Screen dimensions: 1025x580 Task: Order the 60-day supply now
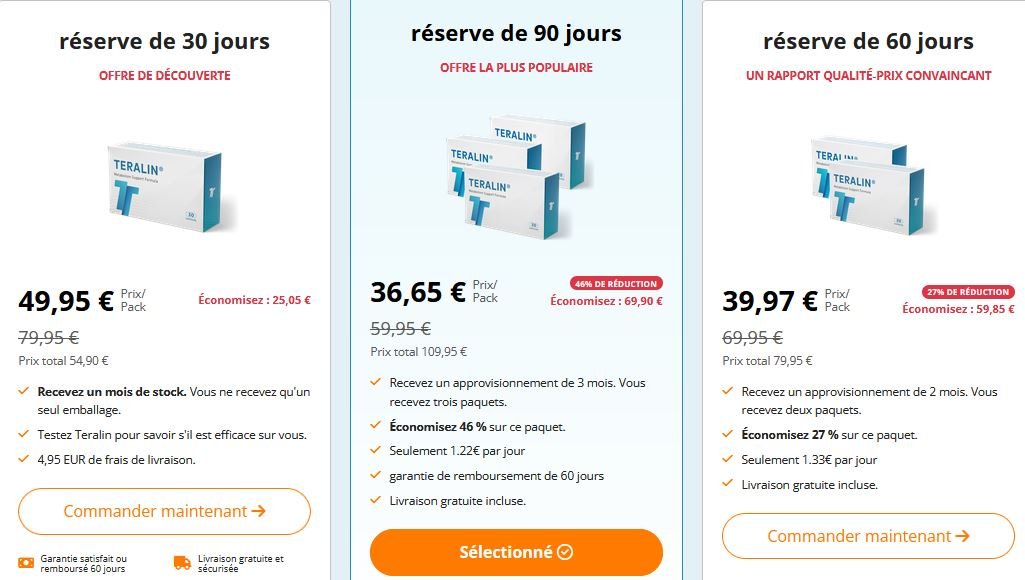tap(868, 536)
